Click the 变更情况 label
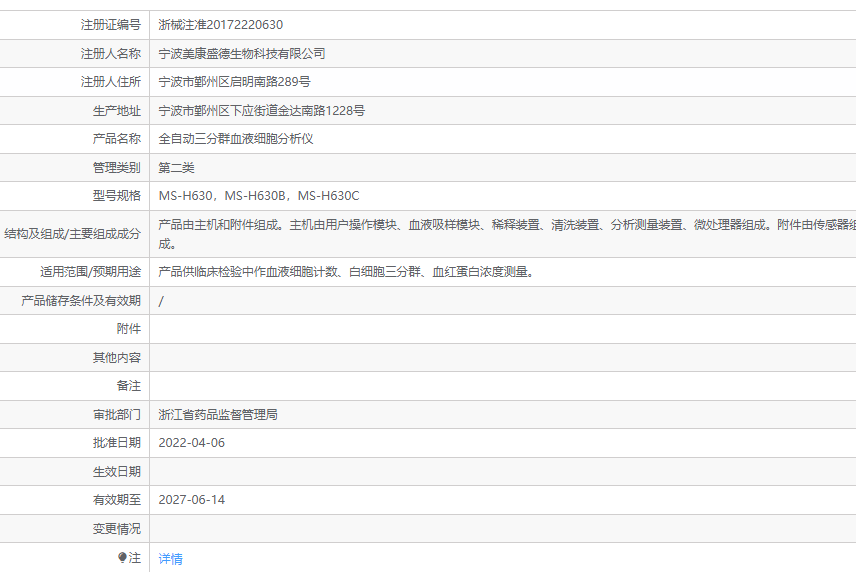 (117, 529)
